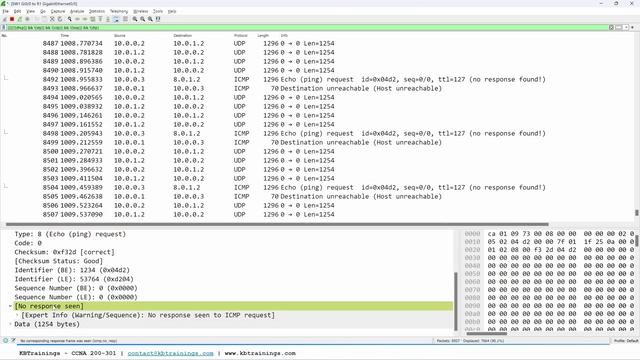Viewport: 640px width, 360px height.
Task: Sort by the Source column header
Action: pyautogui.click(x=120, y=36)
